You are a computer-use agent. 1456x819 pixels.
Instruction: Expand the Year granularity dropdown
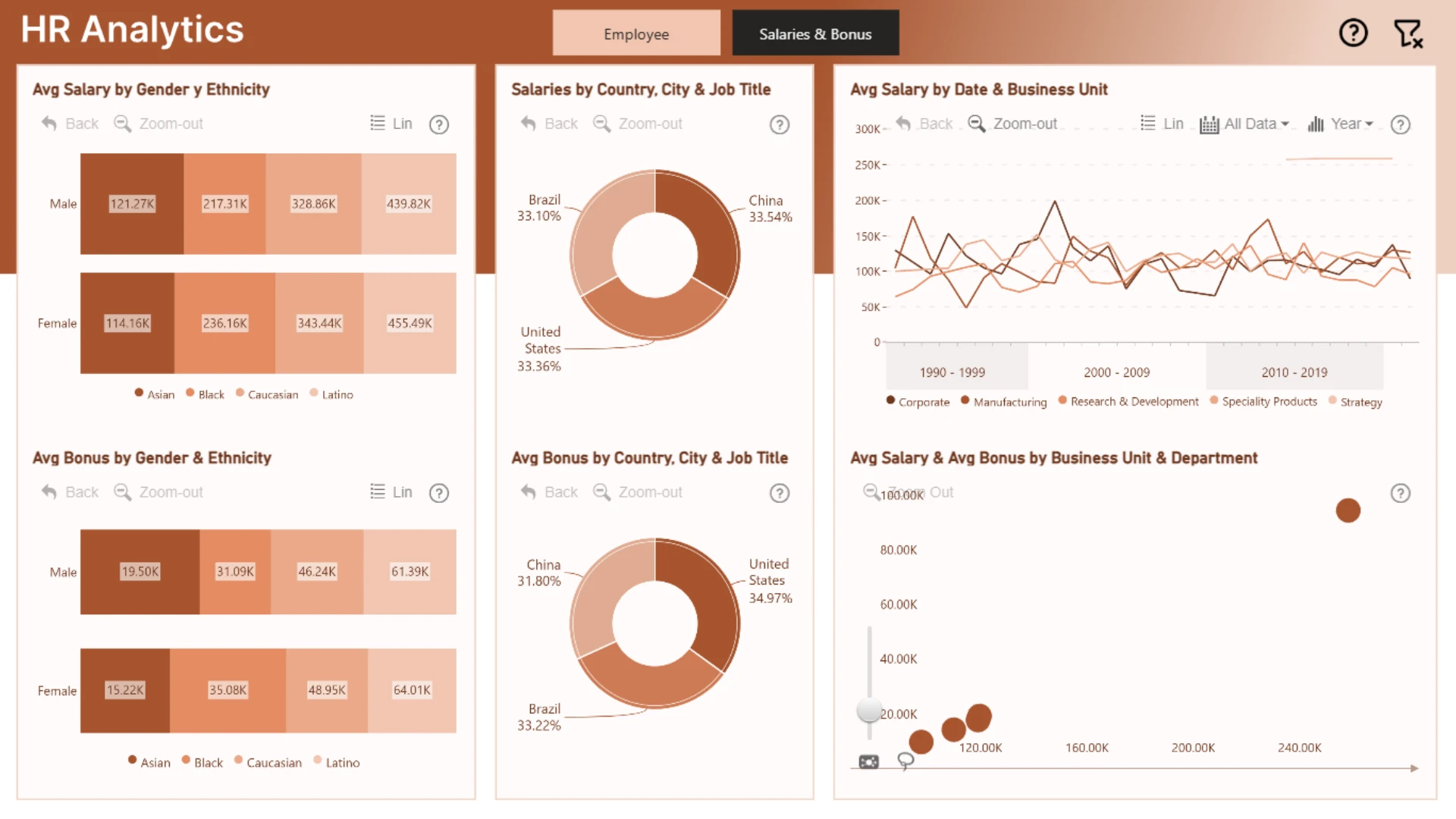coord(1341,124)
